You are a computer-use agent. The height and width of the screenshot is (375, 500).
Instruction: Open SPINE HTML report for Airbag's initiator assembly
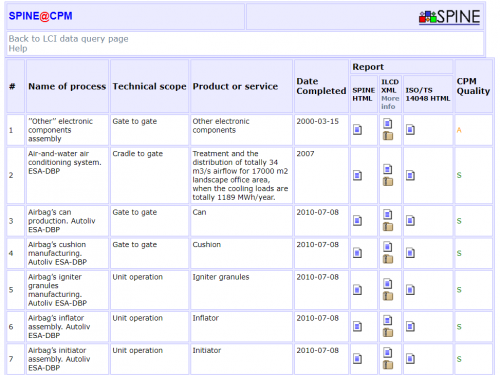pyautogui.click(x=357, y=359)
